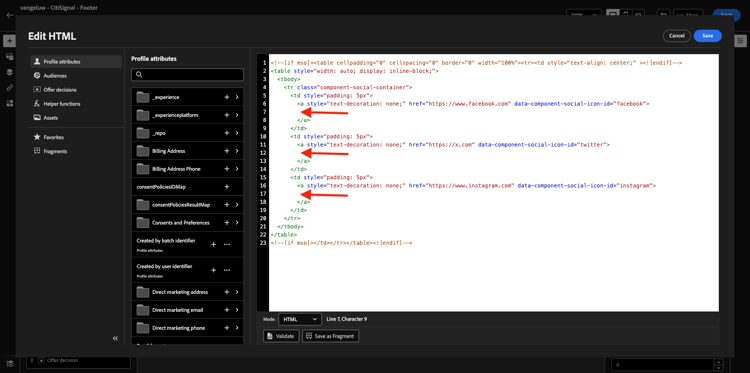Screen dimensions: 750x373
Task: Add consentPoliciesResultMap with plus icon
Action: point(227,205)
